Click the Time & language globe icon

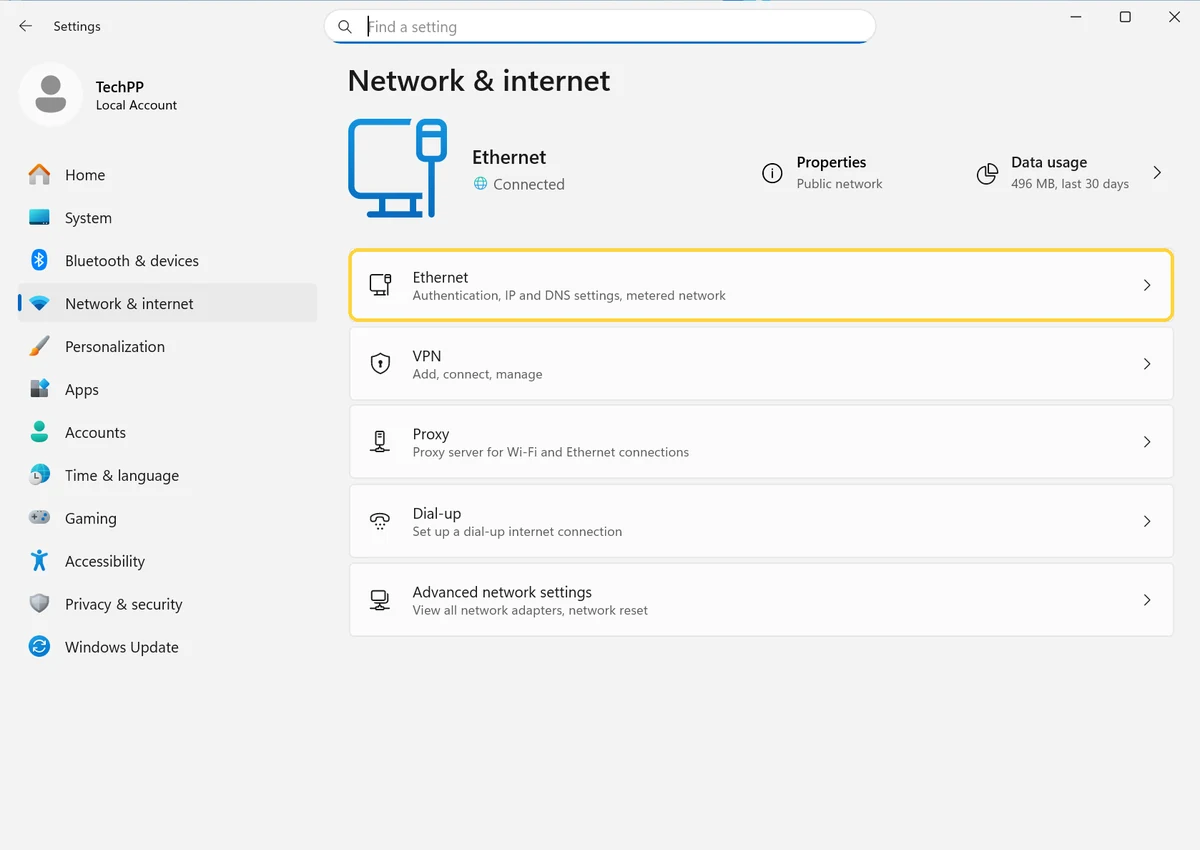pos(39,475)
